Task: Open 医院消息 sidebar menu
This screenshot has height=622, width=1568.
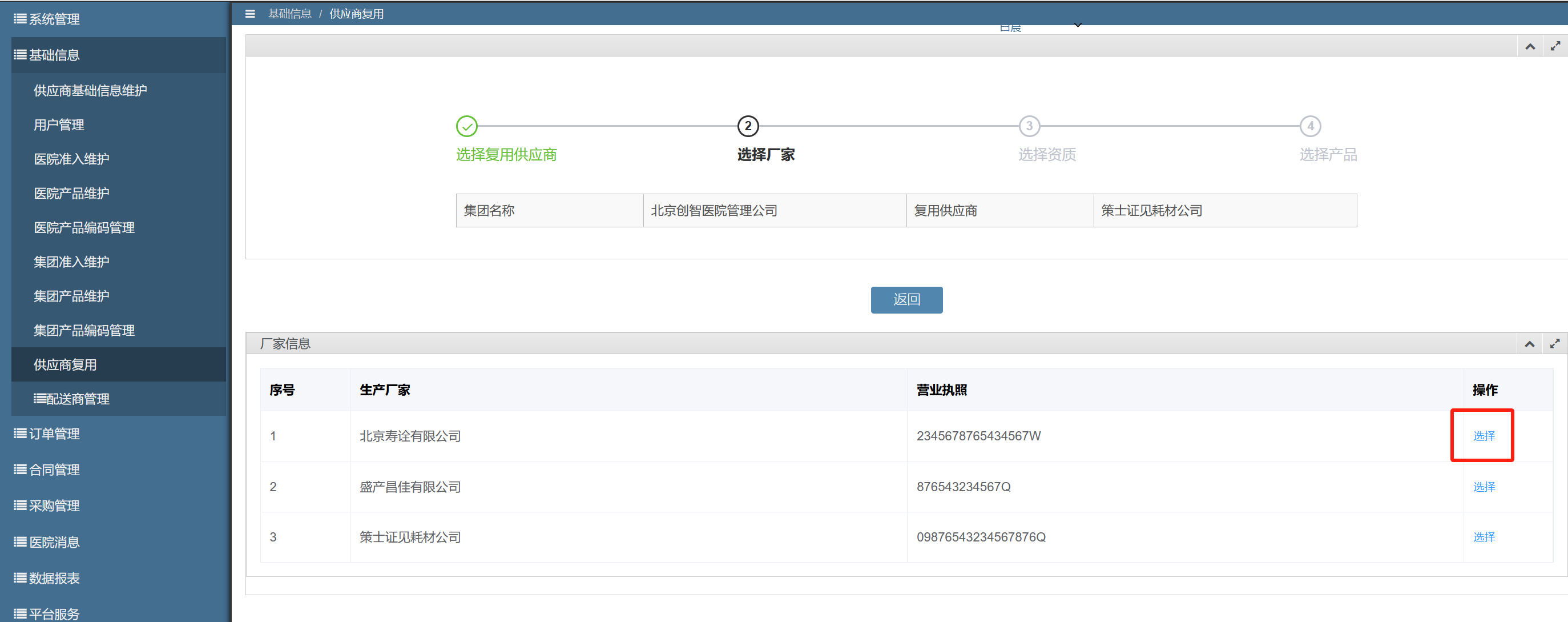Action: coord(118,542)
